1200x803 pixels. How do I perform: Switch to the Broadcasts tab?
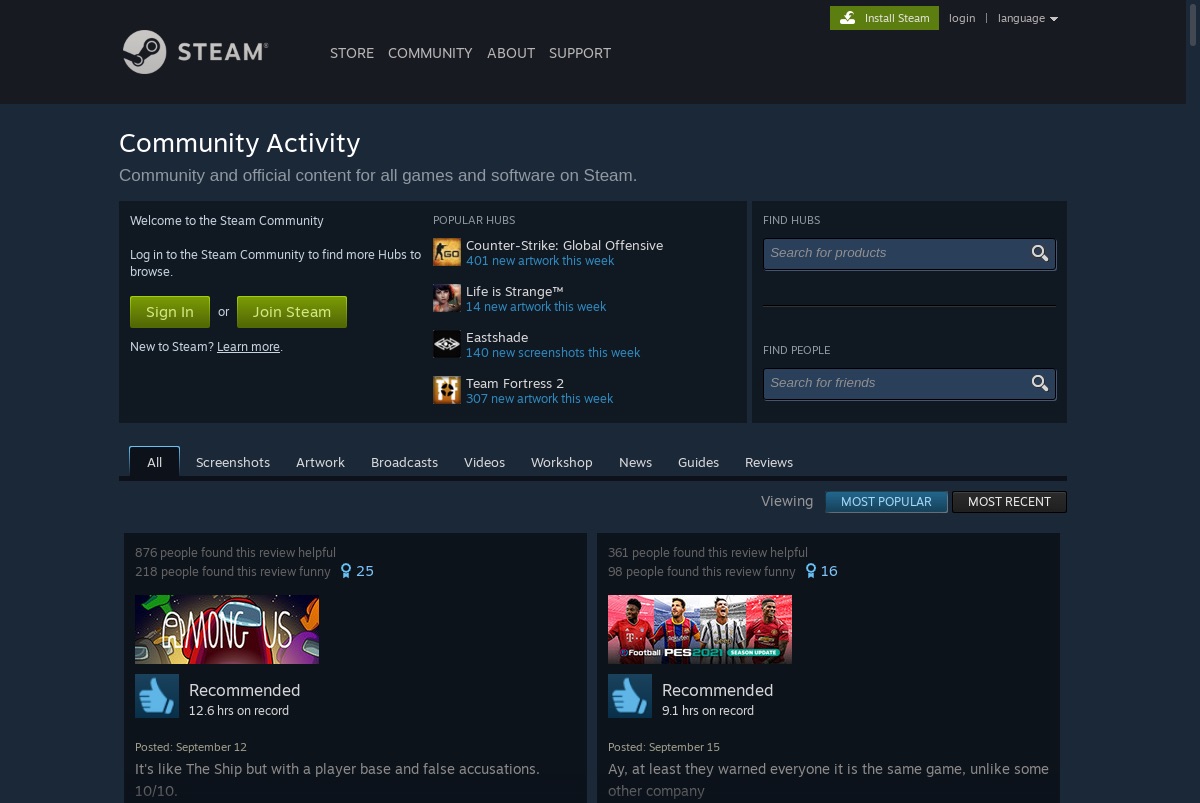(x=404, y=462)
